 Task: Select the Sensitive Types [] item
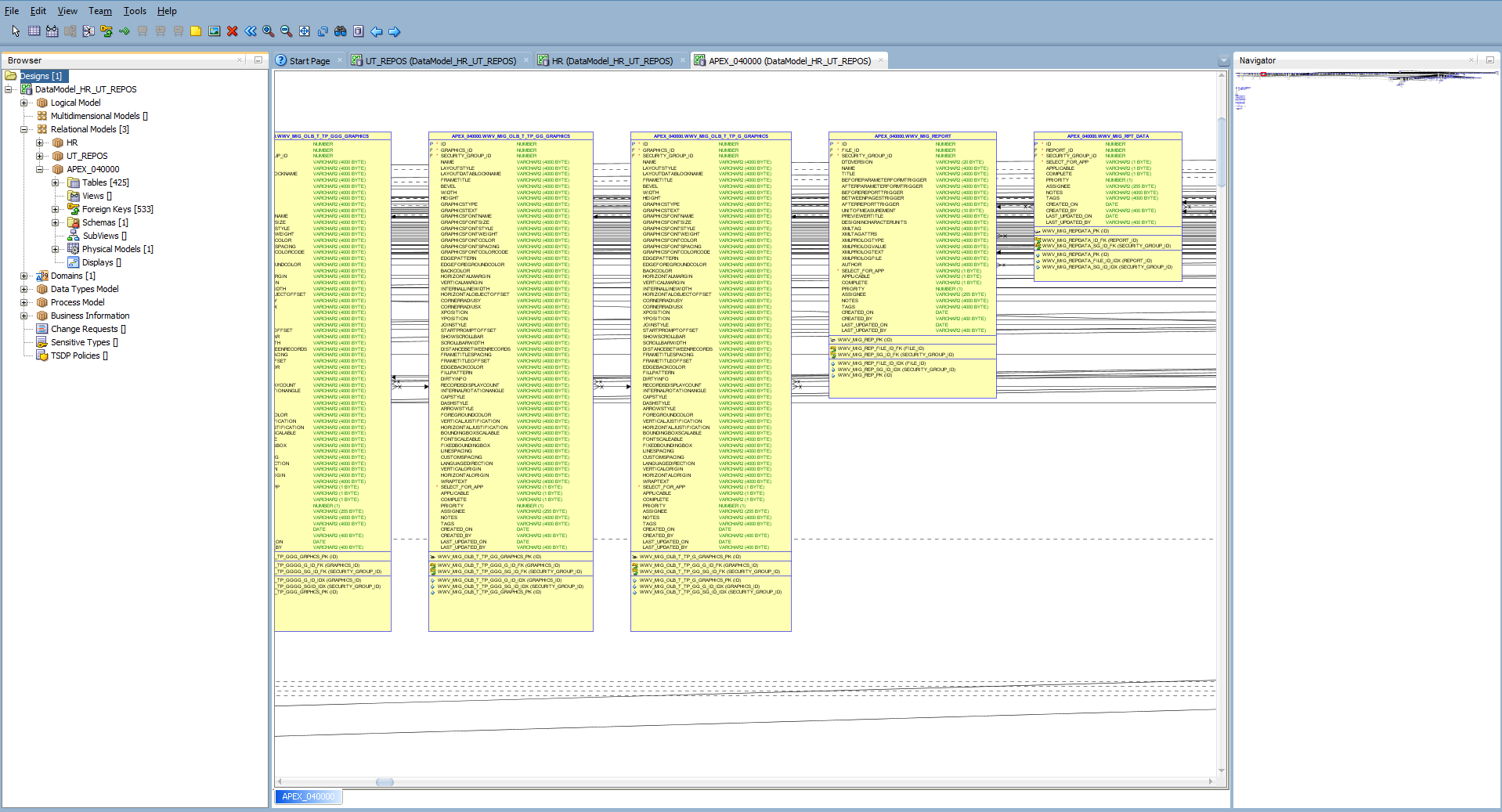click(x=84, y=342)
